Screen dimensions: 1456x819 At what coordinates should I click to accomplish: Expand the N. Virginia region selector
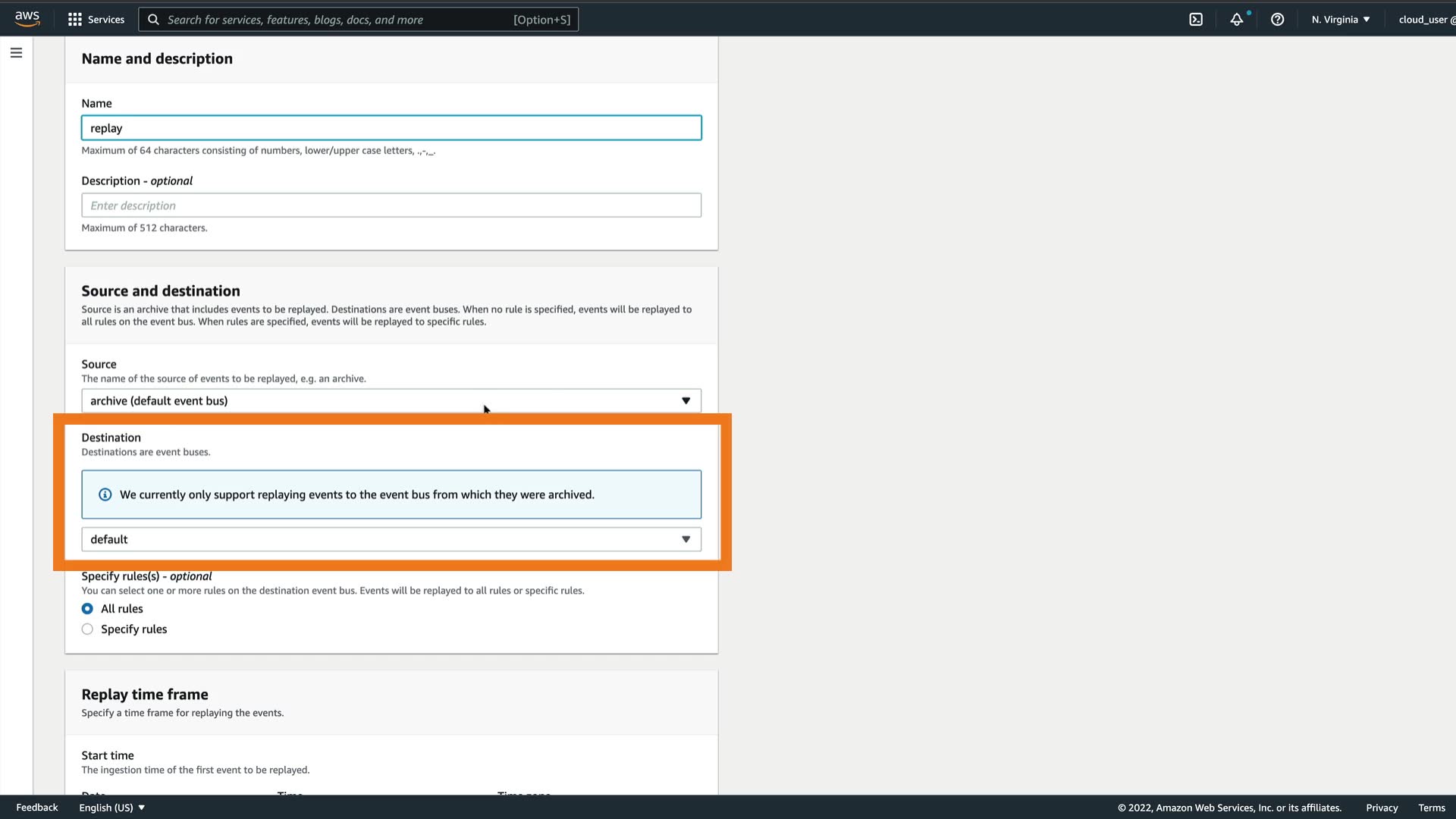(1340, 20)
